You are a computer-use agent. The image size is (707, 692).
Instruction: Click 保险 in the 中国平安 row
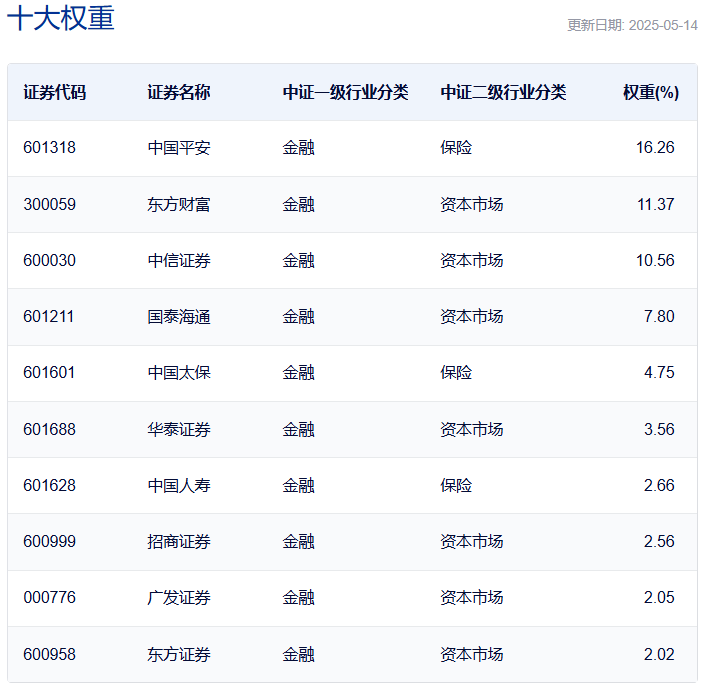456,148
